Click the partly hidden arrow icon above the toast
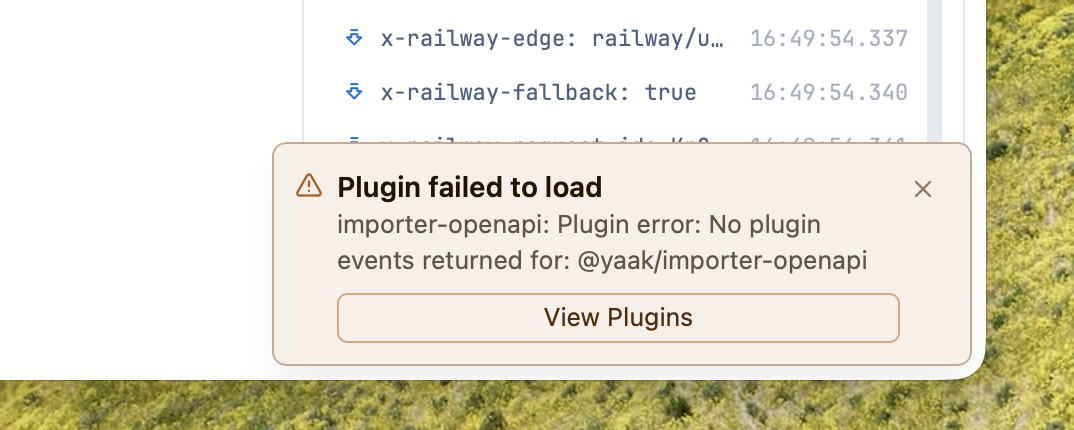 pyautogui.click(x=353, y=139)
